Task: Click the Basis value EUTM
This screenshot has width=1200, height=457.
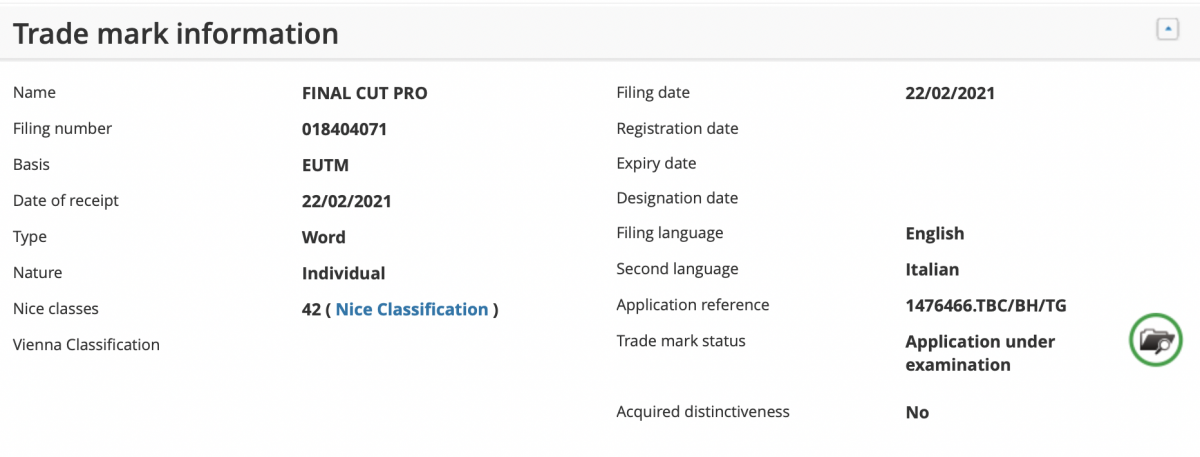Action: [x=325, y=165]
